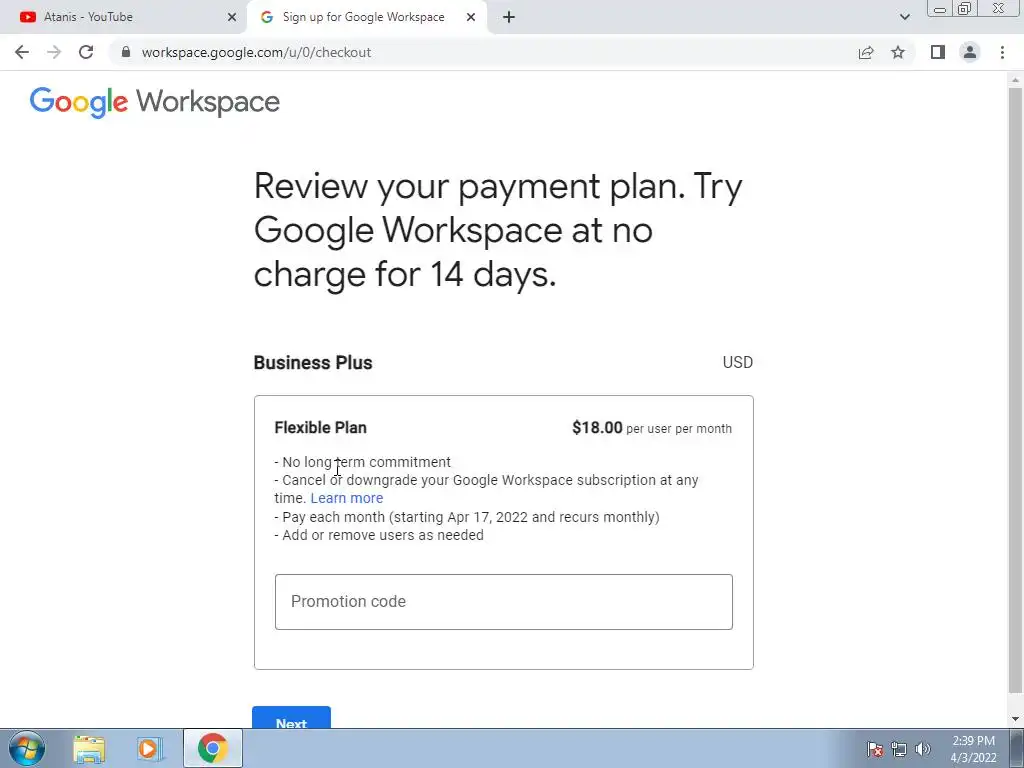This screenshot has width=1024, height=768.
Task: Open the Chrome side panel
Action: 938,52
